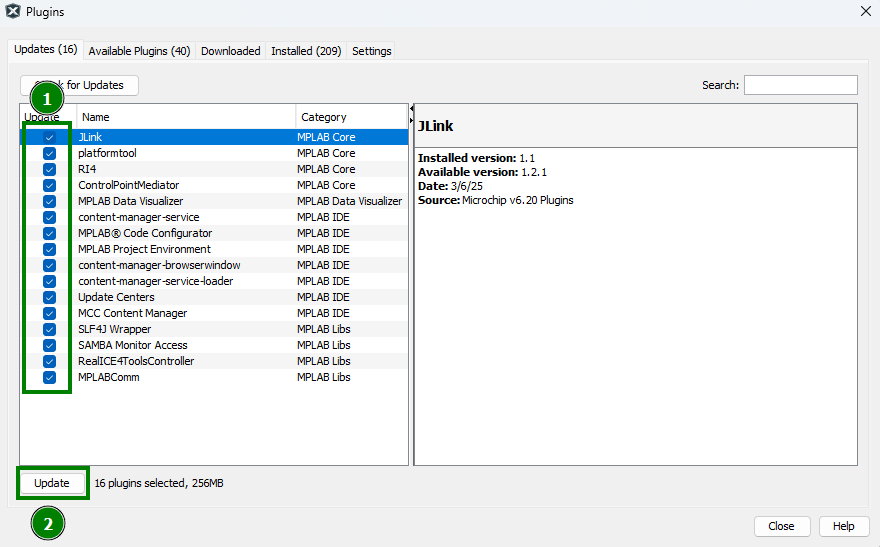The image size is (880, 547).
Task: Select SLF4J Wrapper plugin name
Action: click(x=114, y=329)
